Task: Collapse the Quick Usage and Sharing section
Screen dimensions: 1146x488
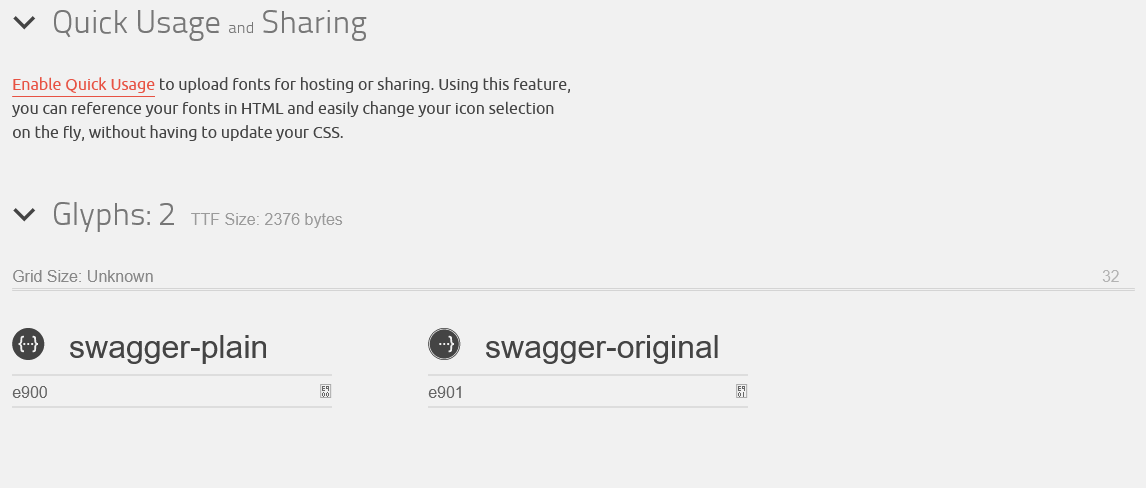Action: [x=24, y=23]
